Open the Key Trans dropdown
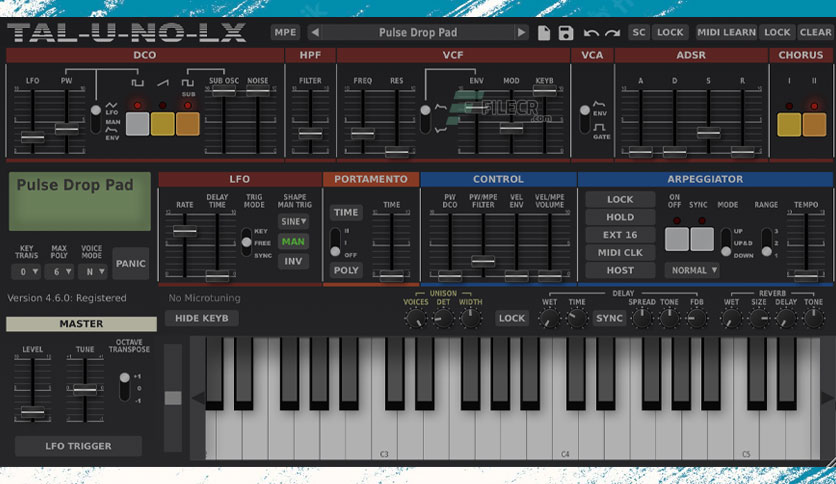This screenshot has width=836, height=484. tap(27, 272)
